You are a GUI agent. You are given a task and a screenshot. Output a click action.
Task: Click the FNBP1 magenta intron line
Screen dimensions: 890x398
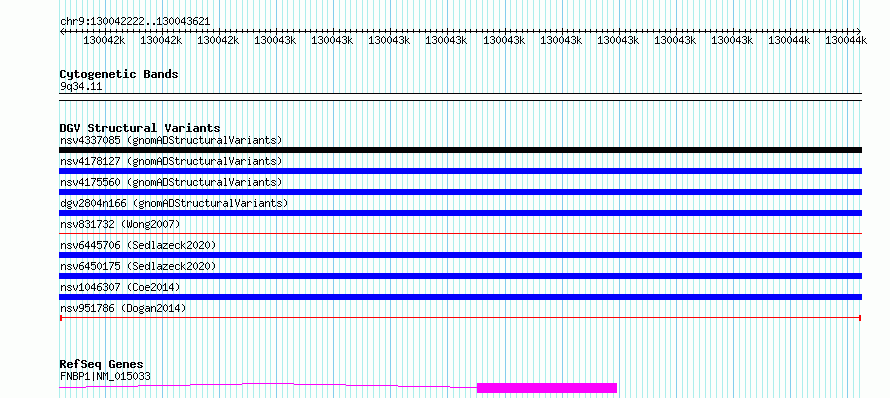pos(268,386)
